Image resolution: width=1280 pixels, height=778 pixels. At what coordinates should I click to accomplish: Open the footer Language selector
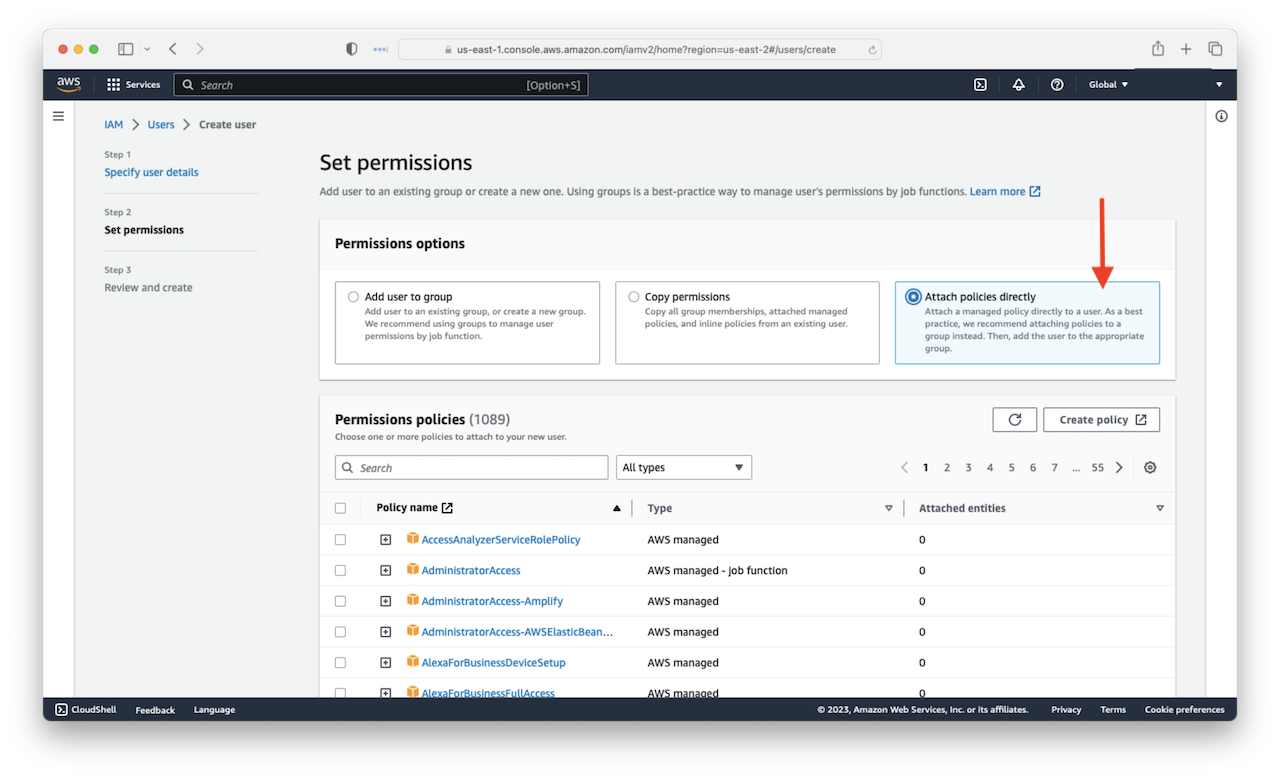pos(214,710)
